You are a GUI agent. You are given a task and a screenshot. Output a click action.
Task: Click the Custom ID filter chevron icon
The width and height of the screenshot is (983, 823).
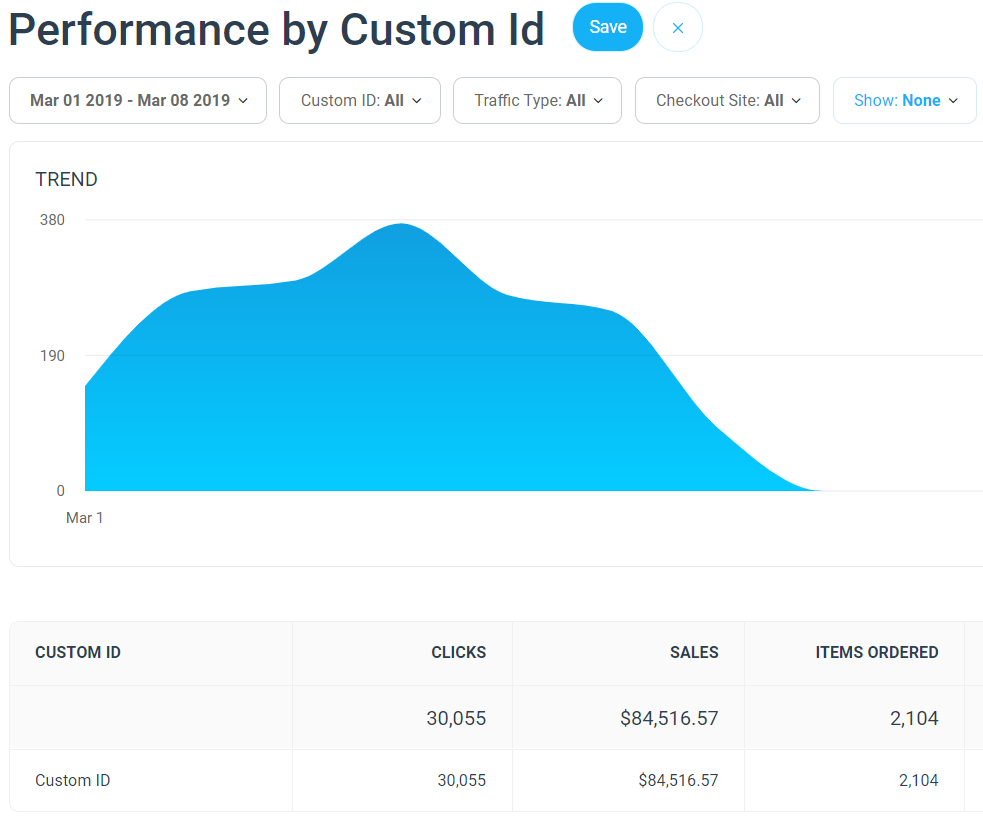pos(417,100)
